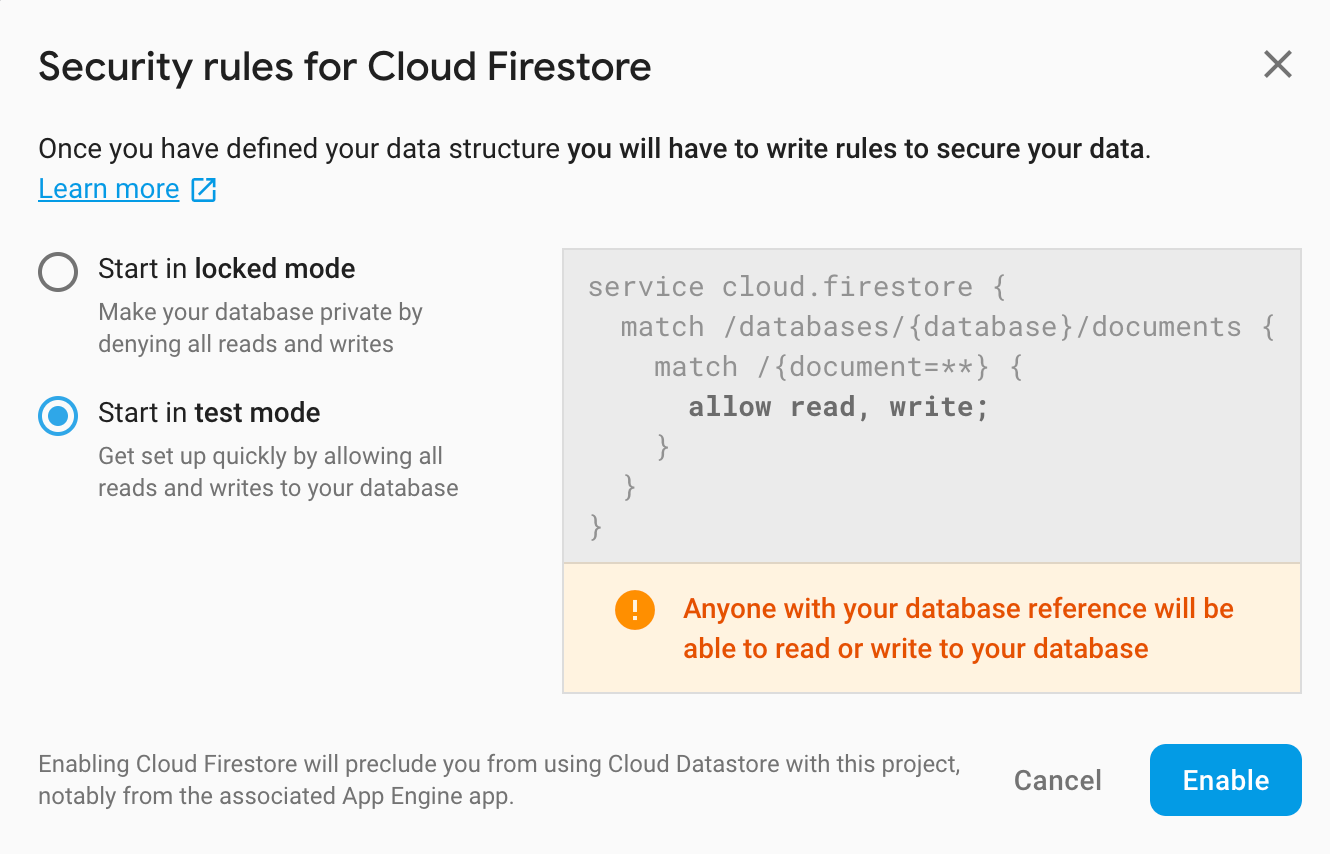Select the locked mode radio button

click(58, 271)
